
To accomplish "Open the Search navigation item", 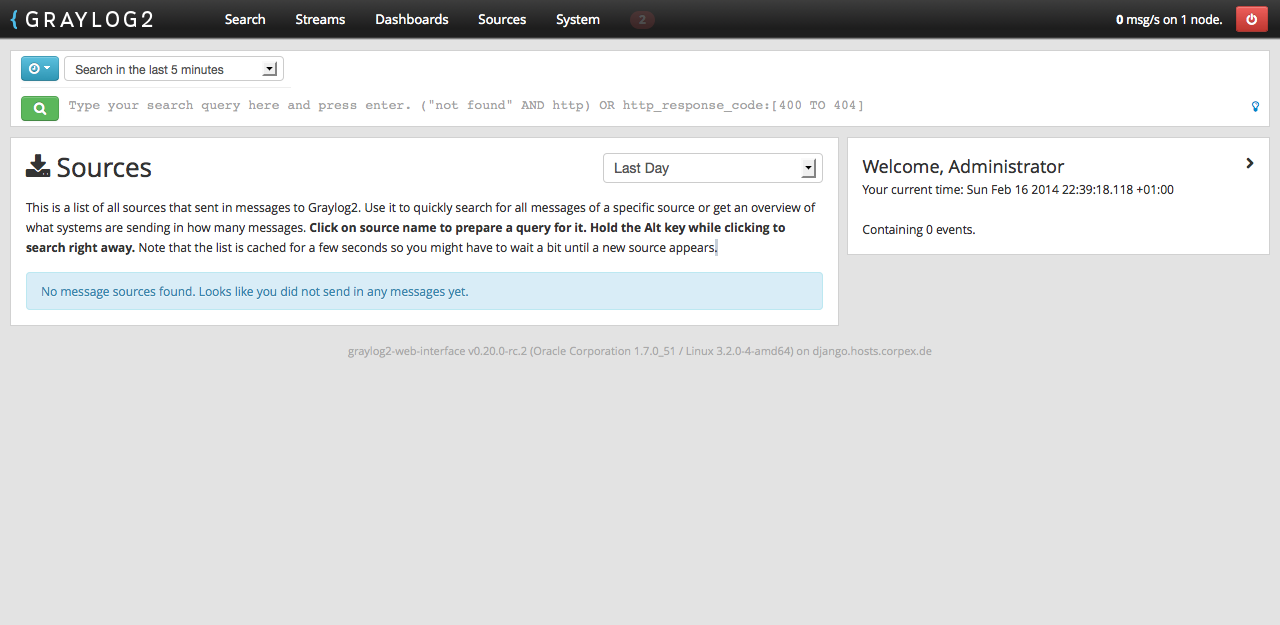I will tap(245, 19).
